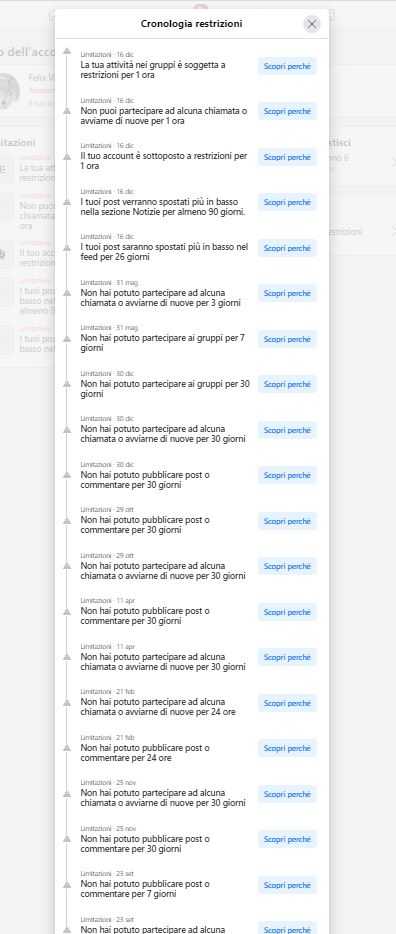Open Scopri perché for Notizie 90 giorni entry
This screenshot has height=934, width=396.
tap(287, 203)
